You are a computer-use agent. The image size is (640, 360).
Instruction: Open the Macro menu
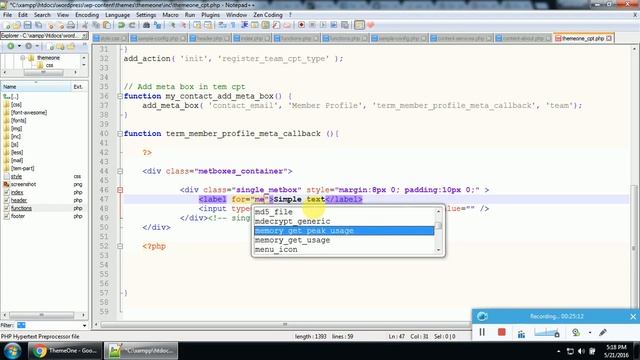[x=170, y=15]
